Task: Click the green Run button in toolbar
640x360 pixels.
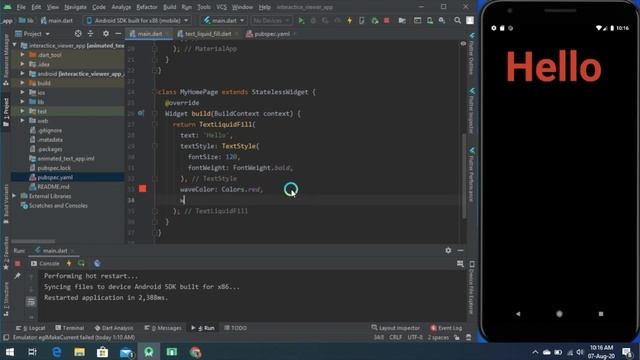Action: click(301, 20)
